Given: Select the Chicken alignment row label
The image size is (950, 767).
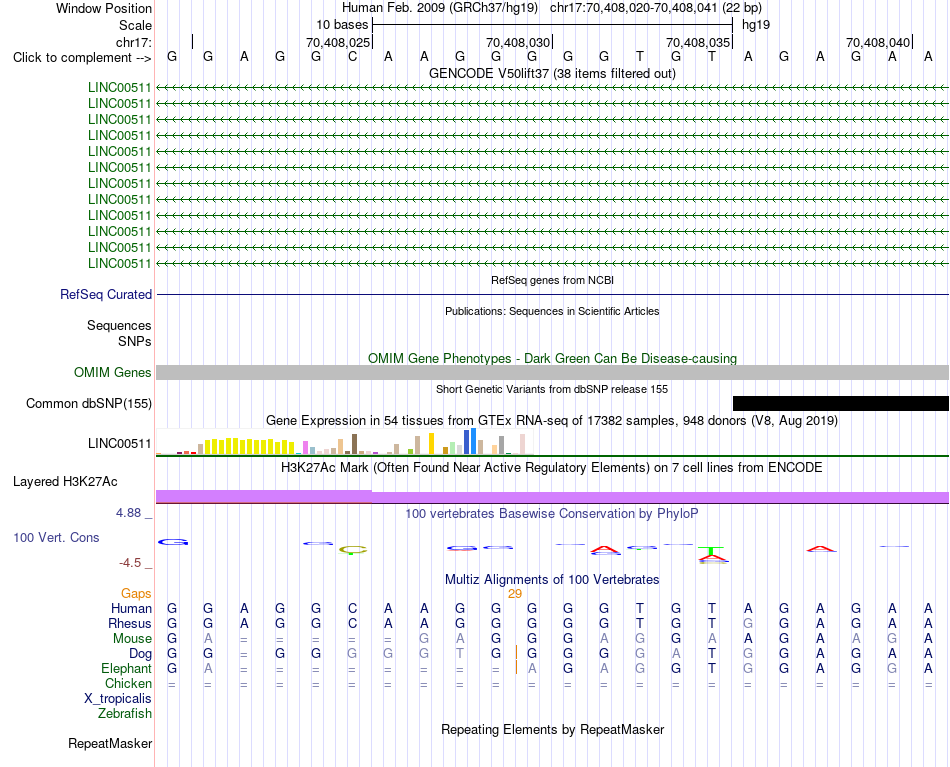Looking at the screenshot, I should [x=128, y=683].
